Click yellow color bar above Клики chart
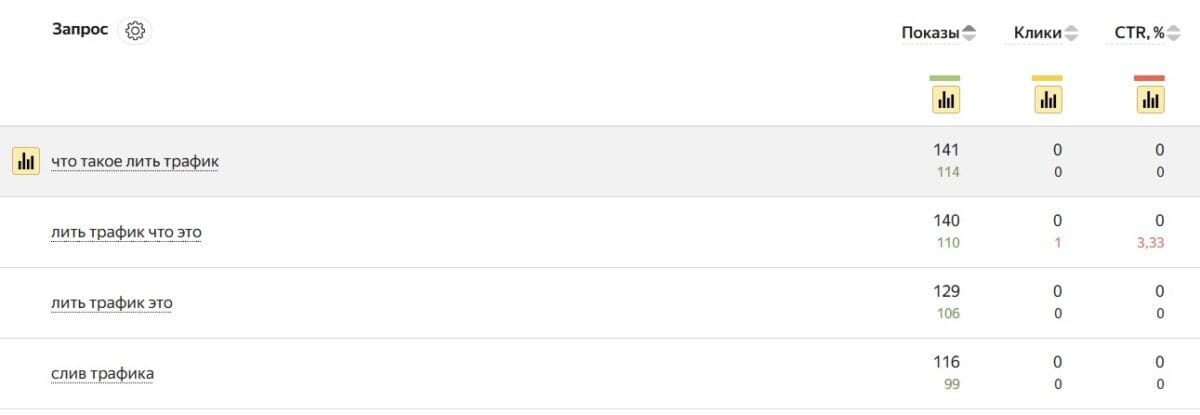The image size is (1200, 415). click(x=1047, y=77)
